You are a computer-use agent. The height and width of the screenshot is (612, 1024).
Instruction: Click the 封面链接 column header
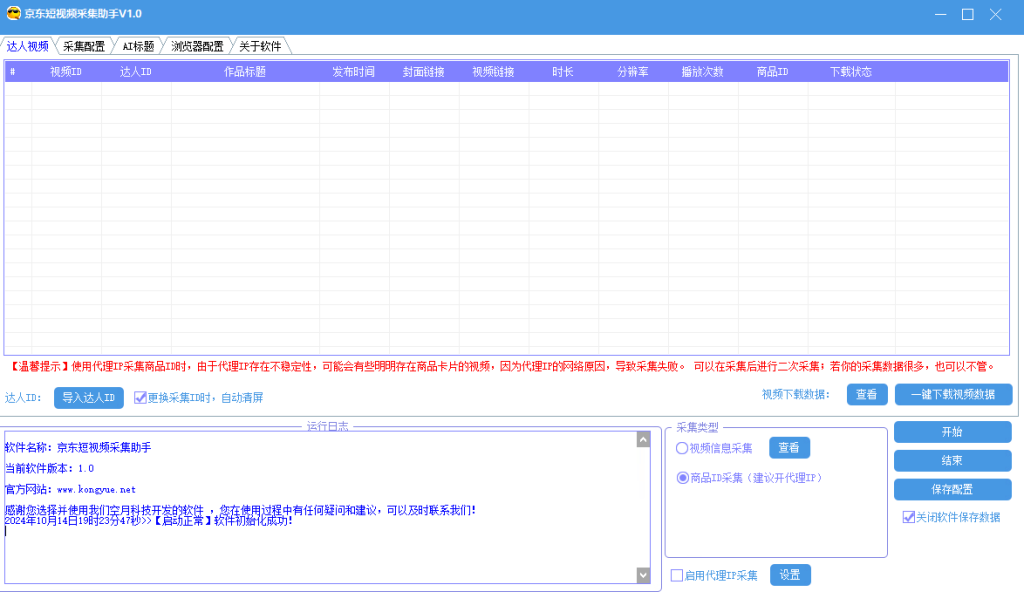(x=424, y=72)
